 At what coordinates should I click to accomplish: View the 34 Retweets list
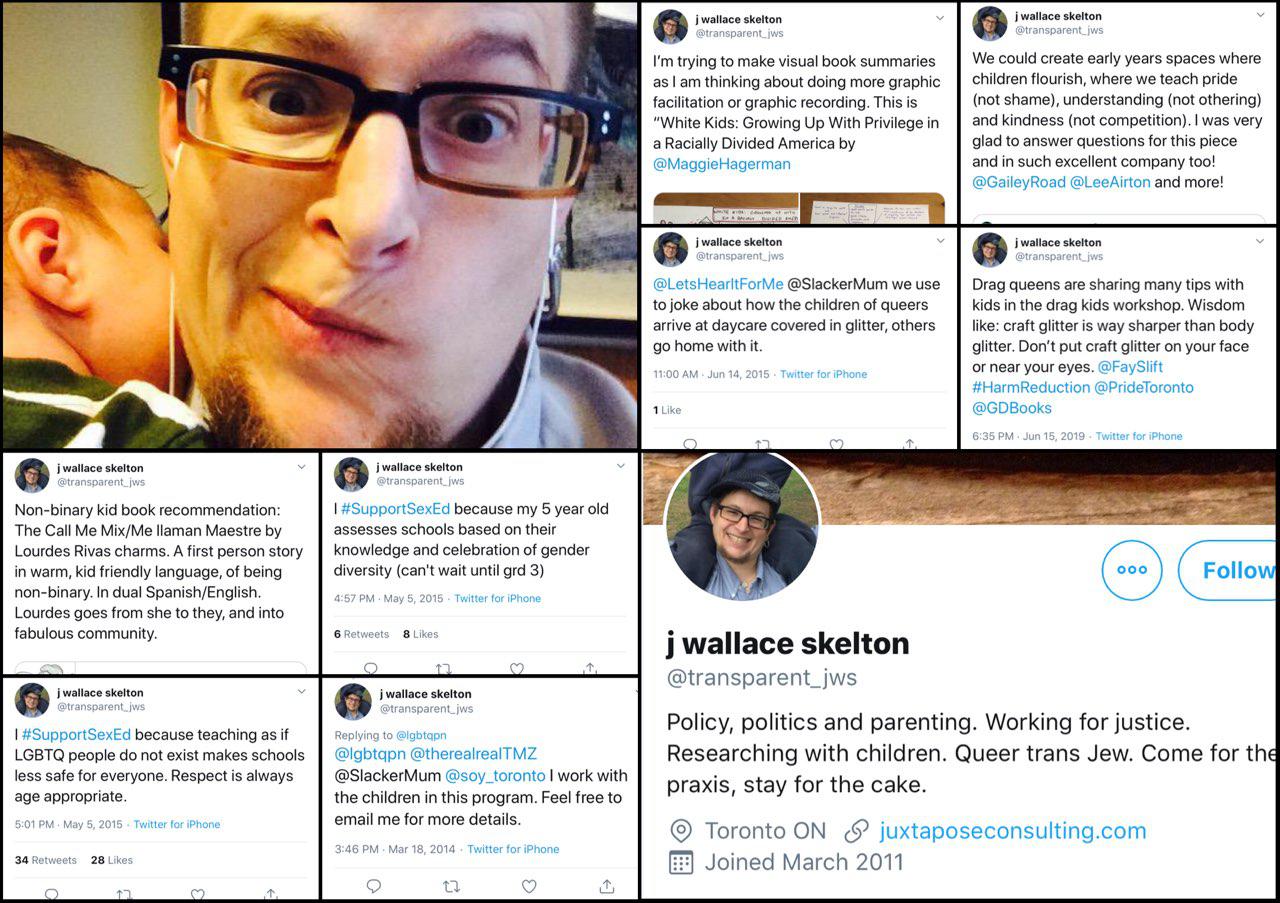tap(46, 860)
